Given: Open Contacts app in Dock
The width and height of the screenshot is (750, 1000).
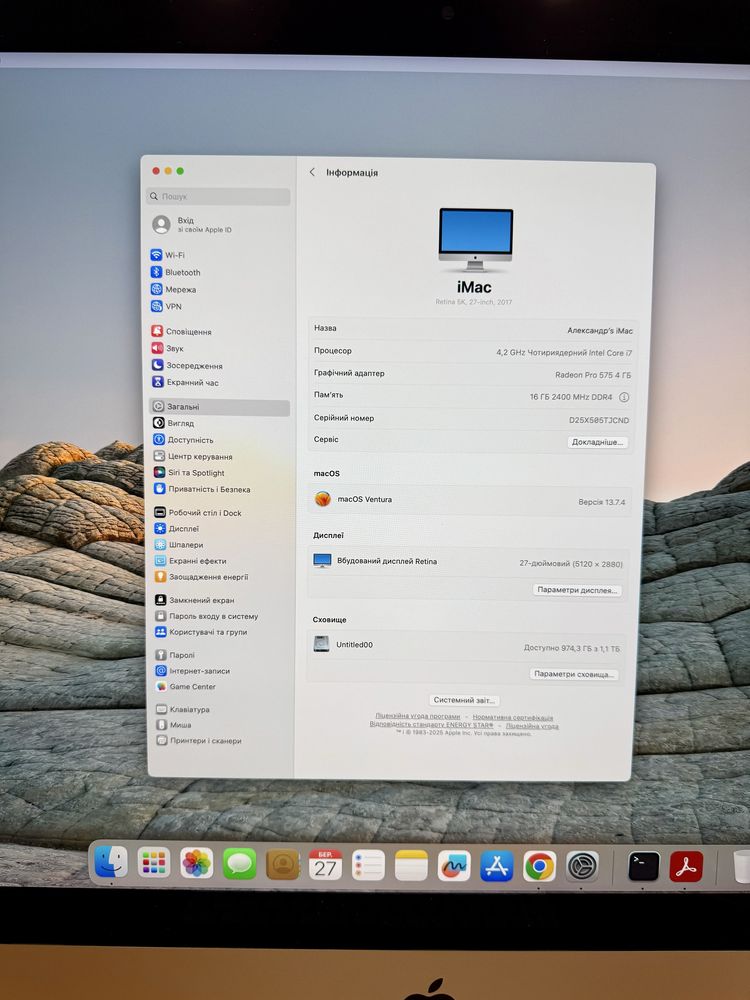Looking at the screenshot, I should [283, 865].
